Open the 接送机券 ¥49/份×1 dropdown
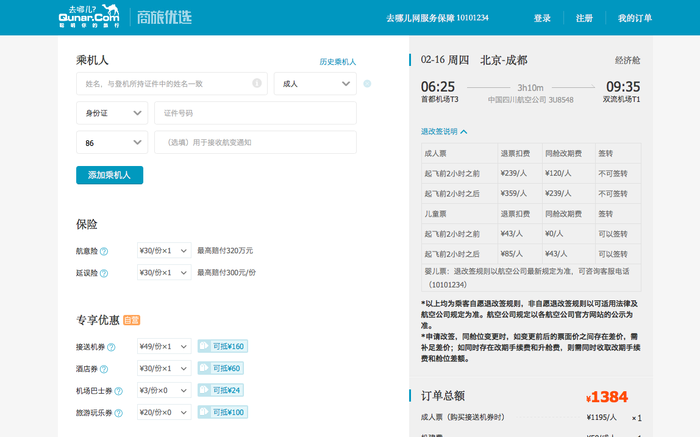The width and height of the screenshot is (700, 437). tap(164, 346)
